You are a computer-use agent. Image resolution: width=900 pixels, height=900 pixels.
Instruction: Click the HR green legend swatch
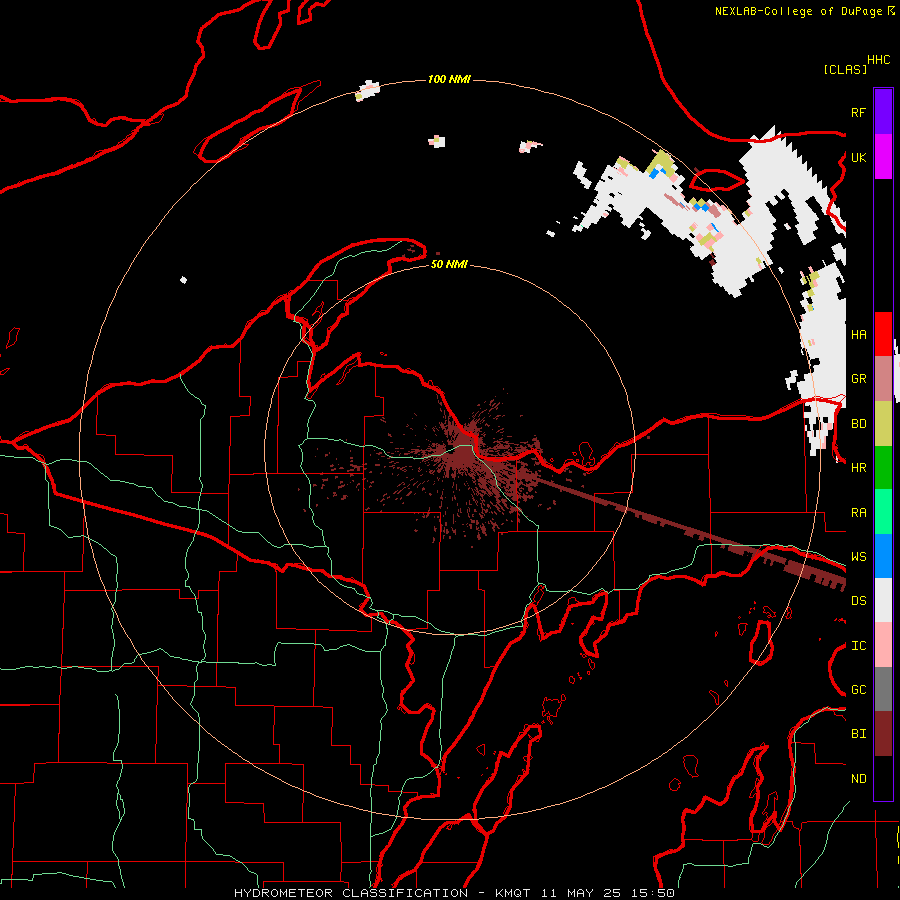[883, 468]
